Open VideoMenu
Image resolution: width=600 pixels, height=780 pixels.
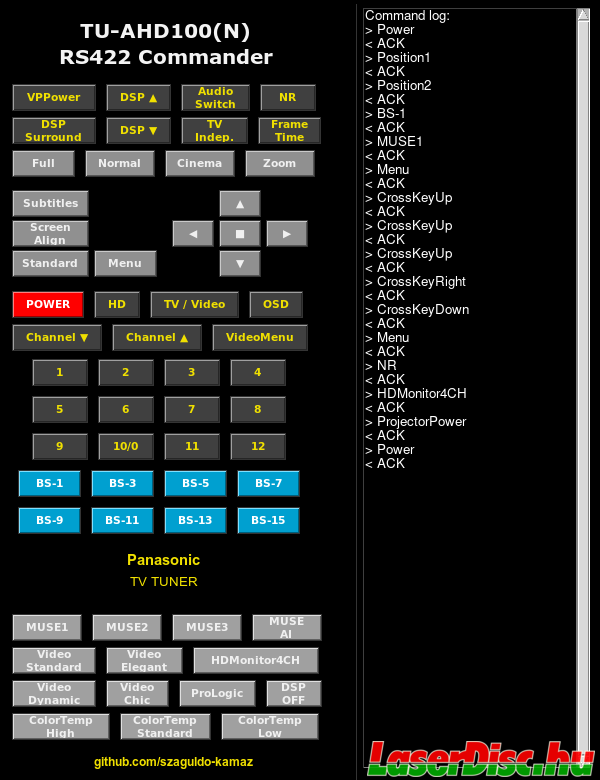[x=260, y=337]
